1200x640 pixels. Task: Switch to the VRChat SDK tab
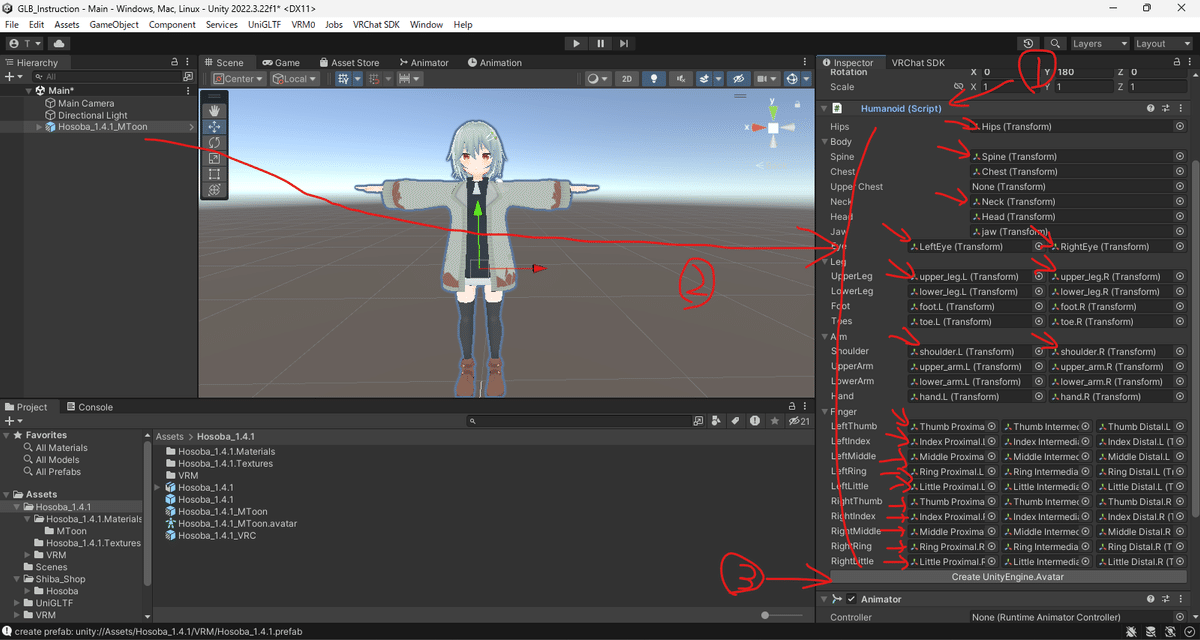tap(918, 62)
